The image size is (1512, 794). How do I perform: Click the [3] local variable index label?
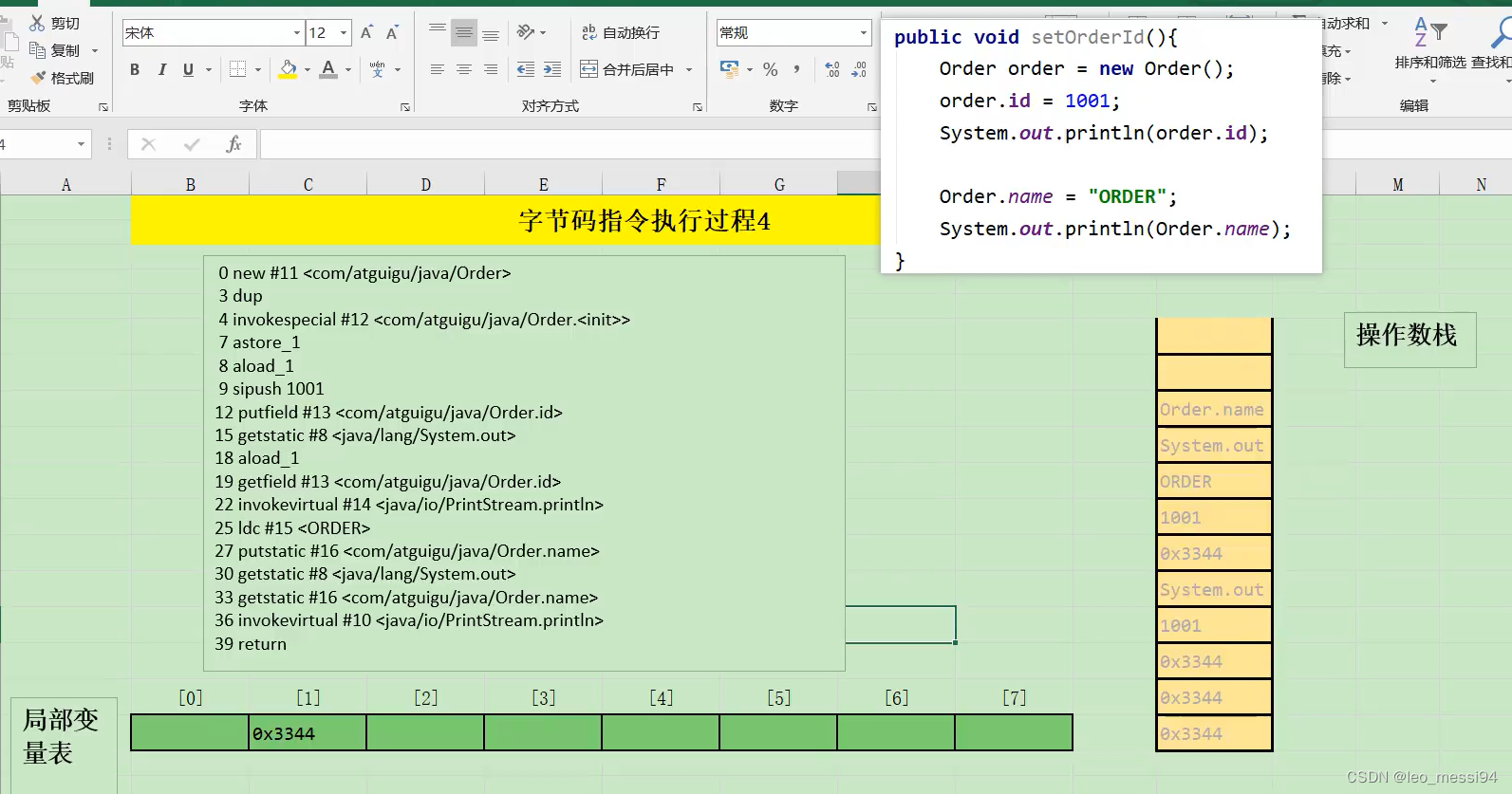(543, 698)
